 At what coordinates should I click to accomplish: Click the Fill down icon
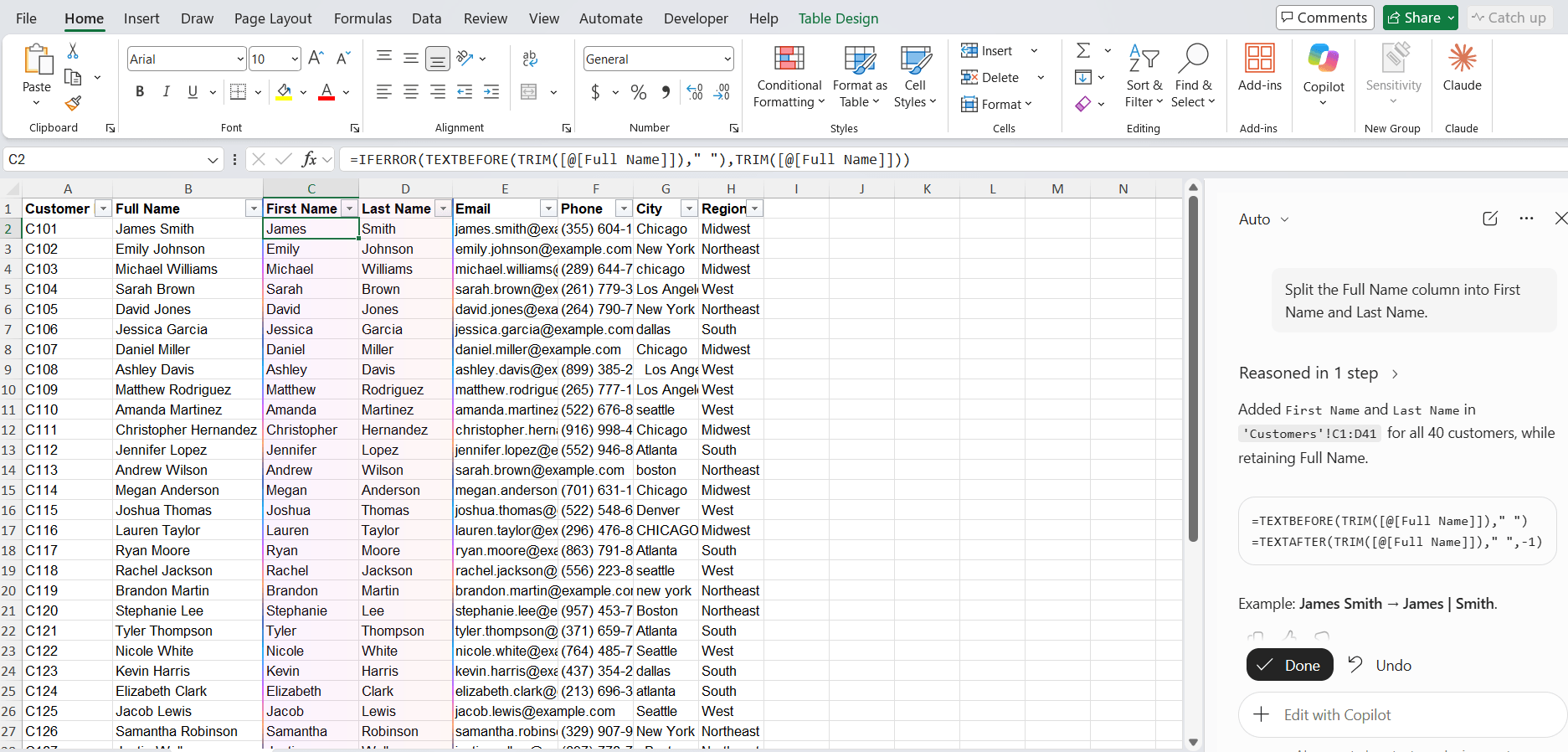click(1083, 77)
